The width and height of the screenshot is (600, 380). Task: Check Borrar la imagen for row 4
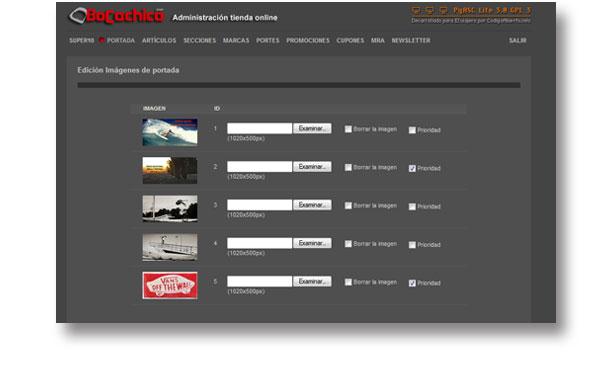[348, 244]
